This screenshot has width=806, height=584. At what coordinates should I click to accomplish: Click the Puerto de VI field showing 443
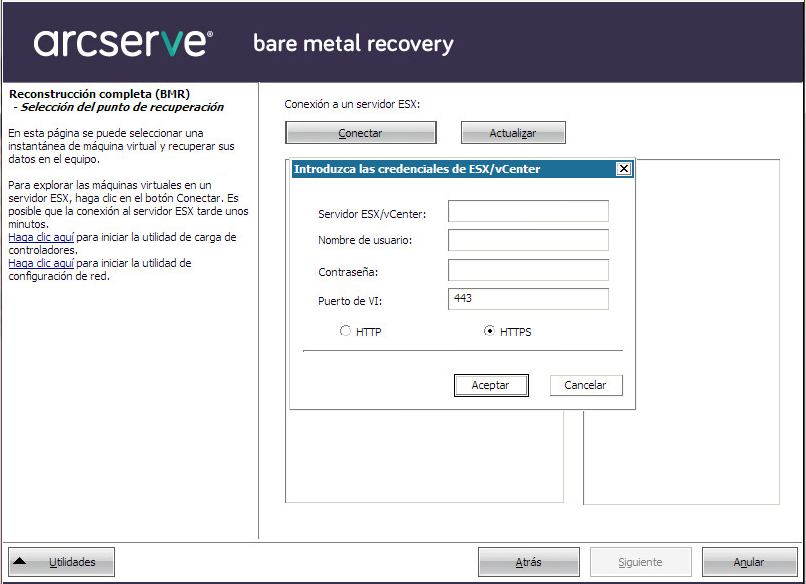[x=528, y=299]
